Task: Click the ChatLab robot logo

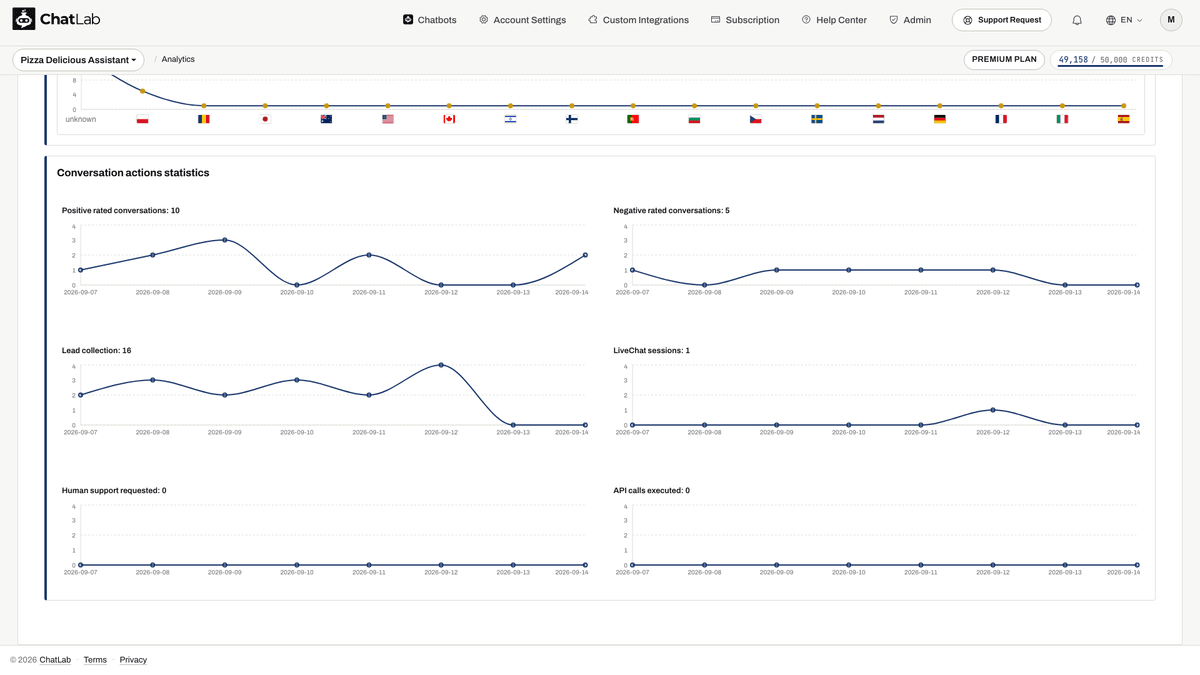Action: click(x=24, y=19)
